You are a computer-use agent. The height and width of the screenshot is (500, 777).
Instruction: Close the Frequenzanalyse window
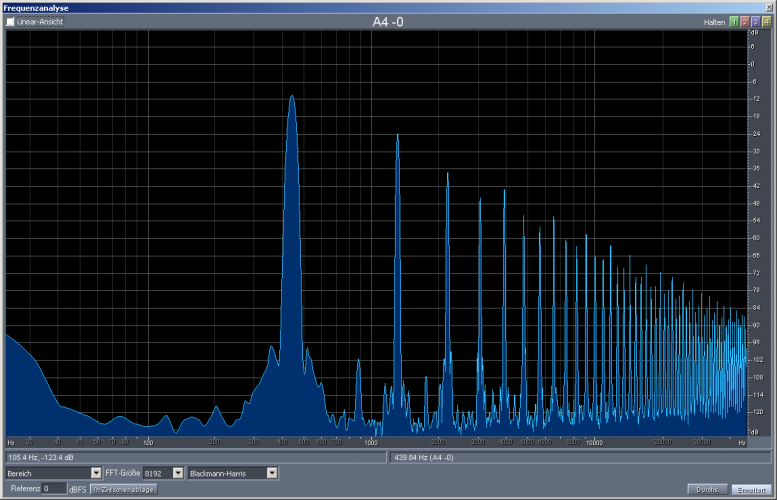coord(768,7)
